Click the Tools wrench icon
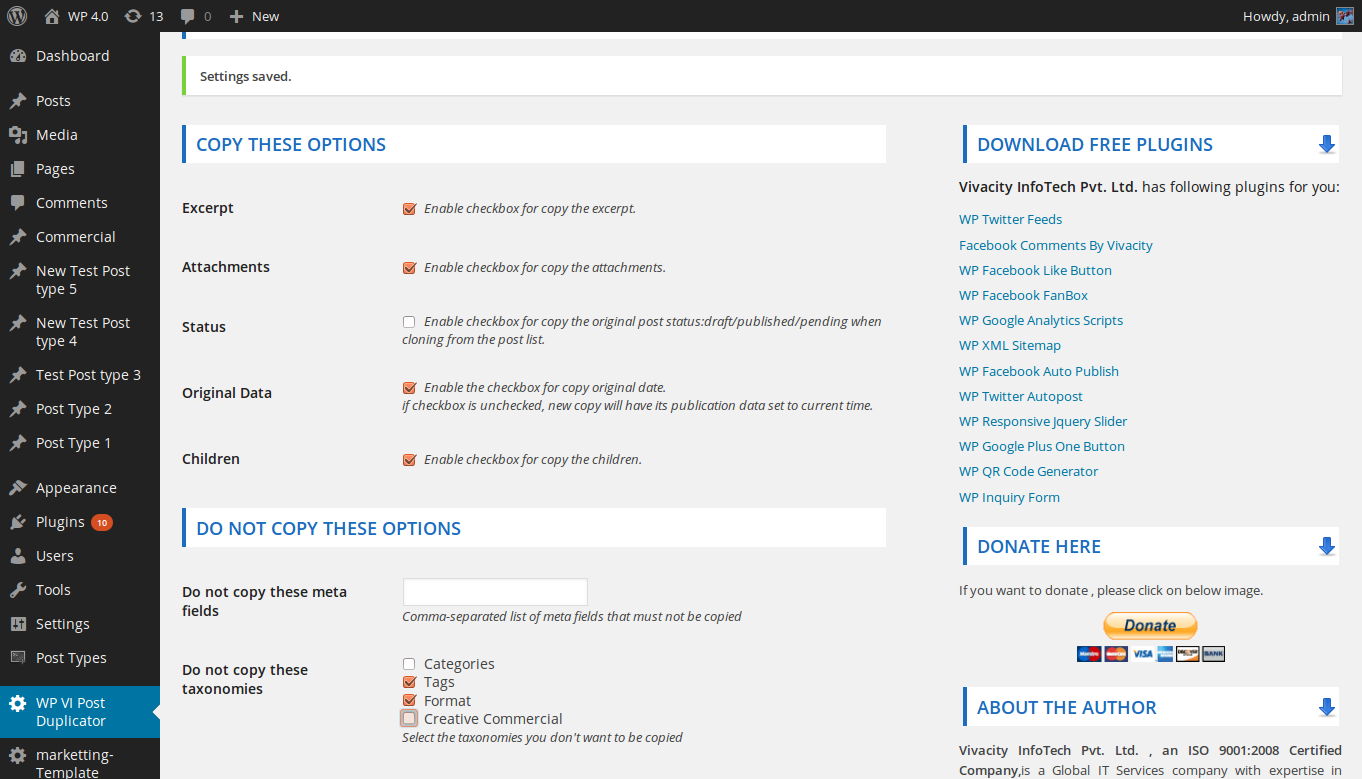1362x779 pixels. (x=17, y=590)
